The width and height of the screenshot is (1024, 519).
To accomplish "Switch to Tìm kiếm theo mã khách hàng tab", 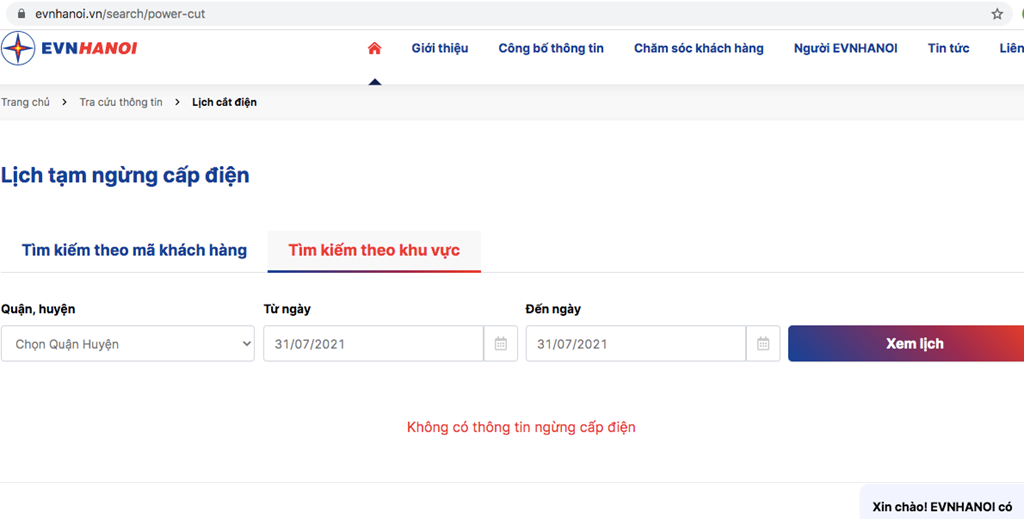I will click(x=135, y=250).
